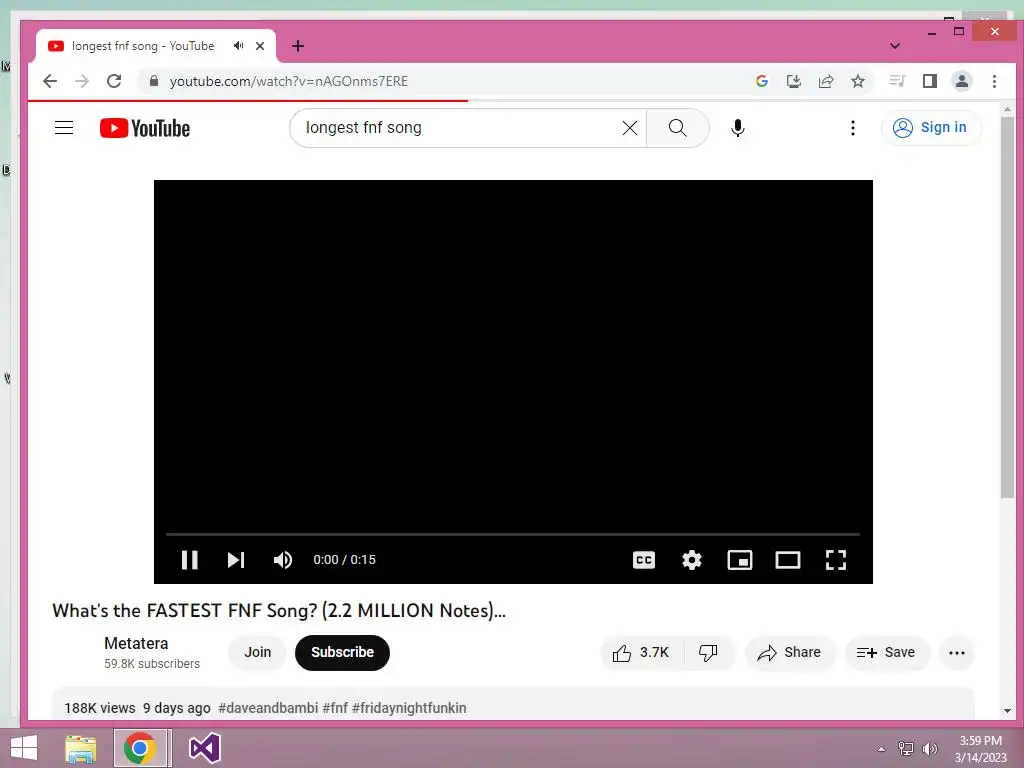Switch to theater mode
The height and width of the screenshot is (768, 1024).
click(x=788, y=560)
